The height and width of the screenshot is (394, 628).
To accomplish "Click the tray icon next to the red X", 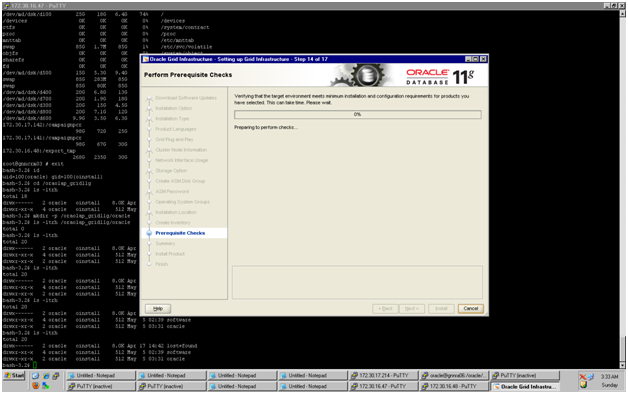I will (x=591, y=377).
